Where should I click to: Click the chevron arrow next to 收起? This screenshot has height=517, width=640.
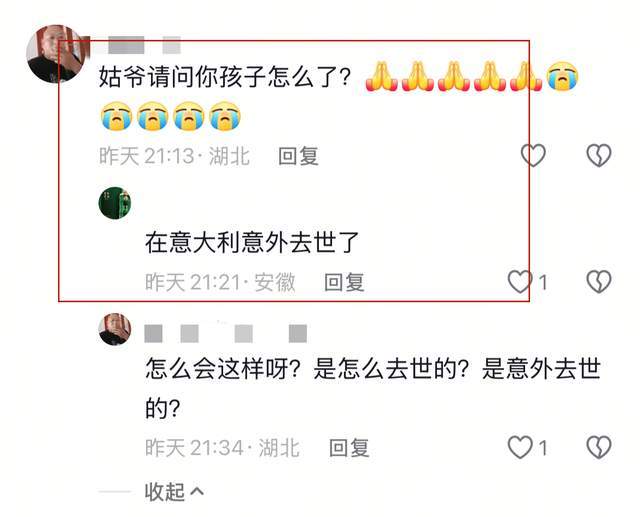pos(197,490)
